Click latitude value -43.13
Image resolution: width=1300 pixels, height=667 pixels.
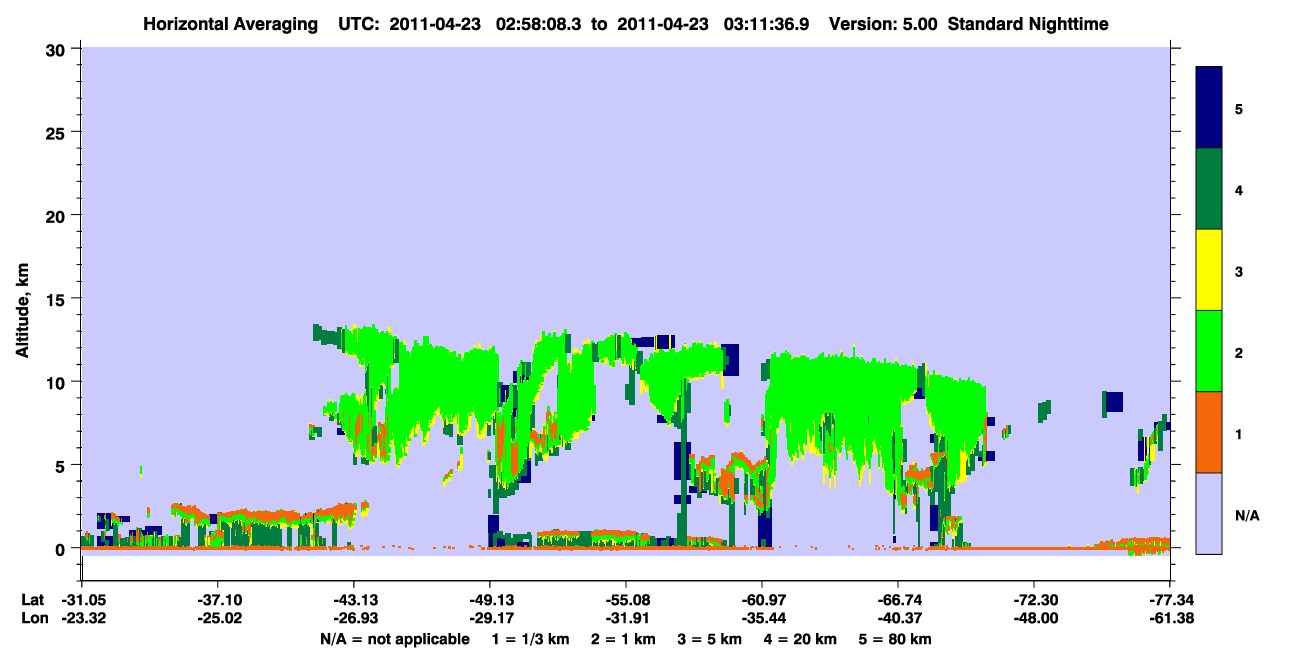[x=353, y=599]
